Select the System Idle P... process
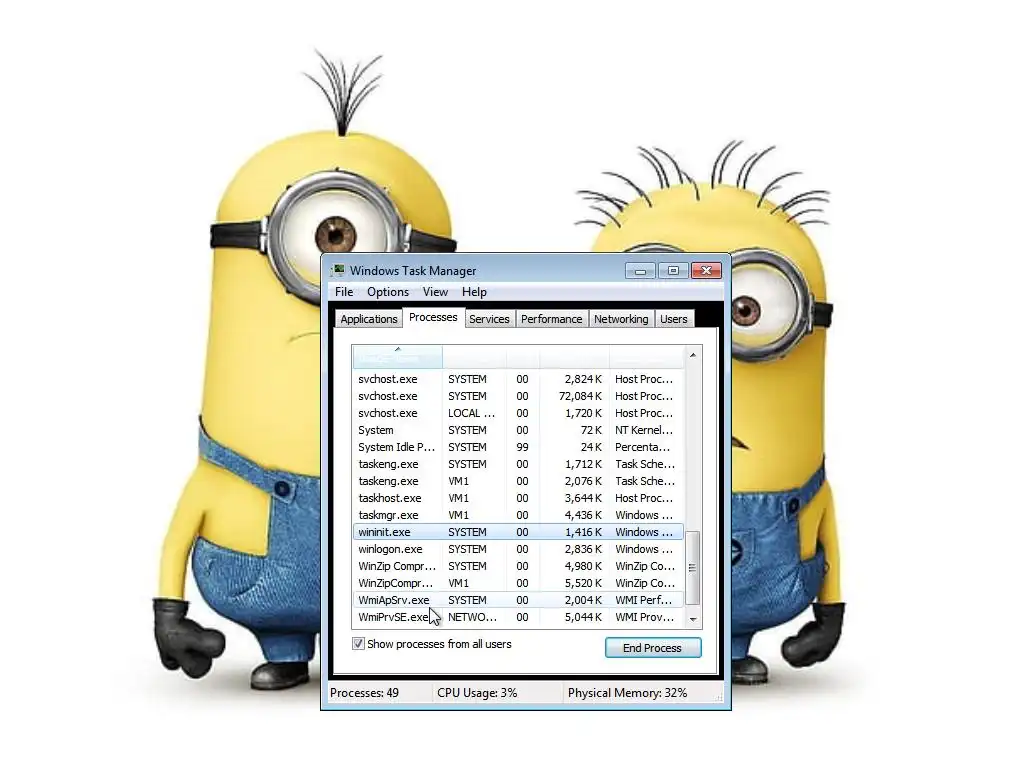 518,447
